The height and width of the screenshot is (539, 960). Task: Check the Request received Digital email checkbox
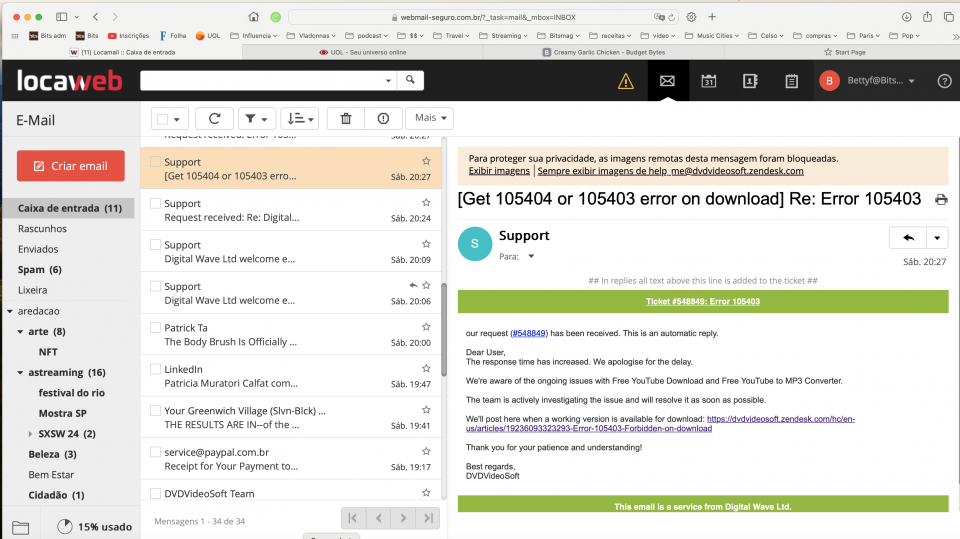click(156, 203)
